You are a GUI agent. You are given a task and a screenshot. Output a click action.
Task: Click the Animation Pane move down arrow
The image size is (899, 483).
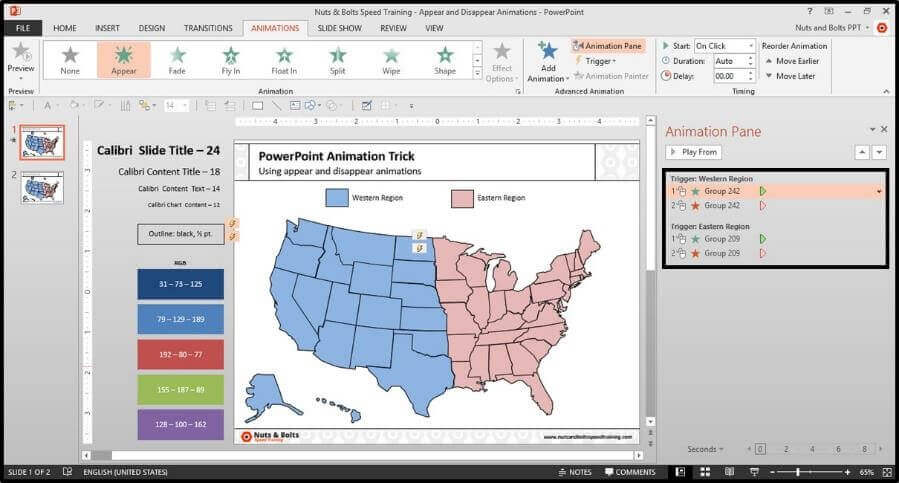tap(880, 152)
